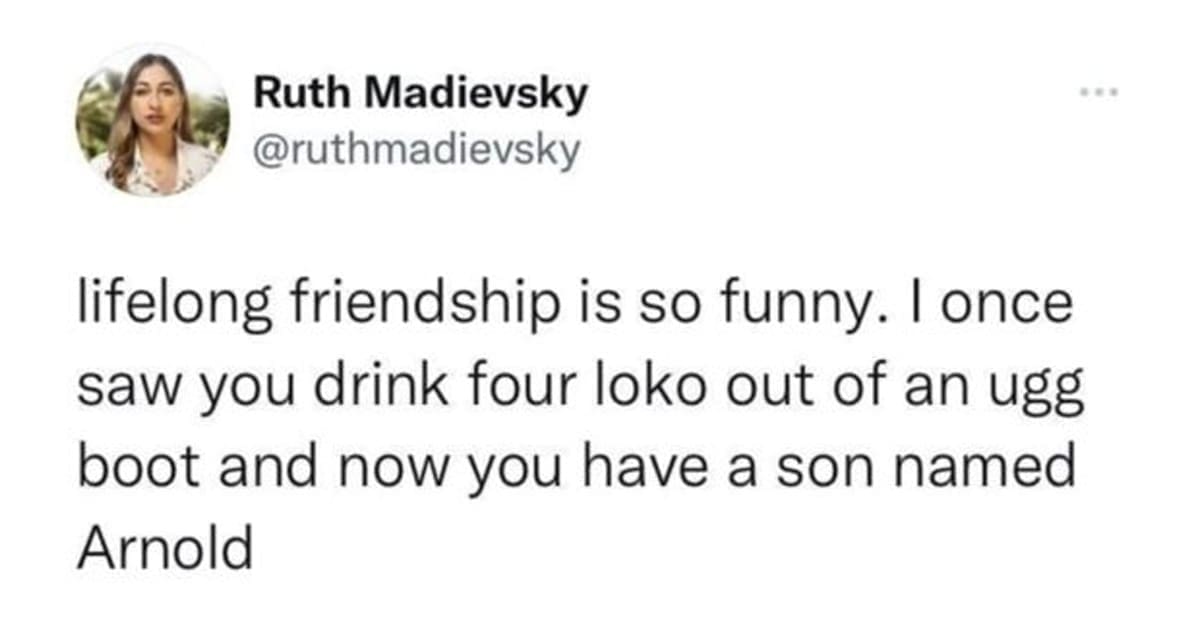Screen dimensions: 1200x630
Task: Click the @ruthmadievsky handle
Action: click(x=417, y=151)
